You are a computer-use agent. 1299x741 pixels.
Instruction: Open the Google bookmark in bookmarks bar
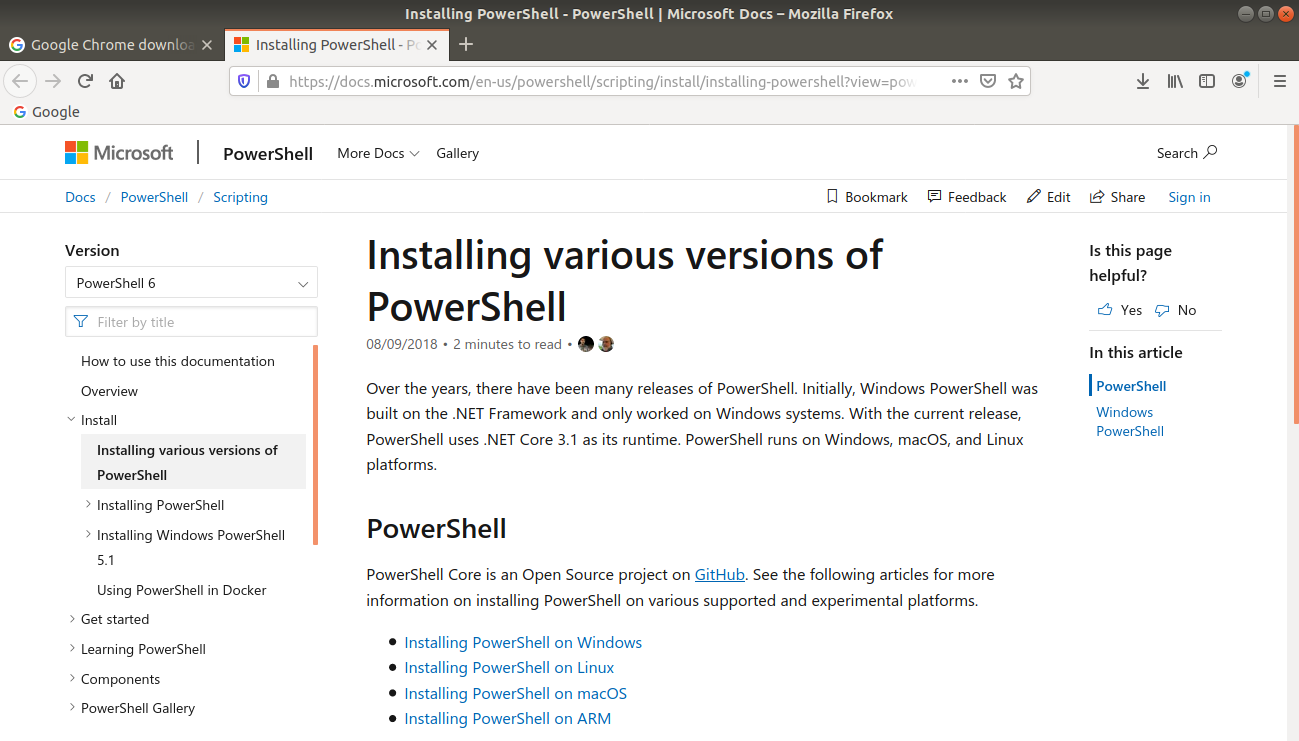click(x=46, y=112)
